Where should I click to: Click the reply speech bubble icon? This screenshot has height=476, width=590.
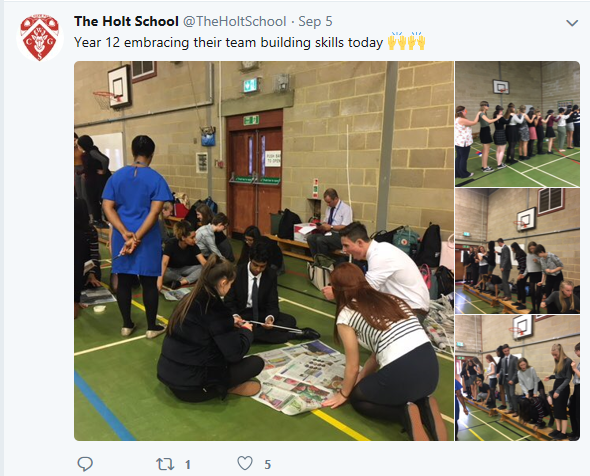[85, 464]
